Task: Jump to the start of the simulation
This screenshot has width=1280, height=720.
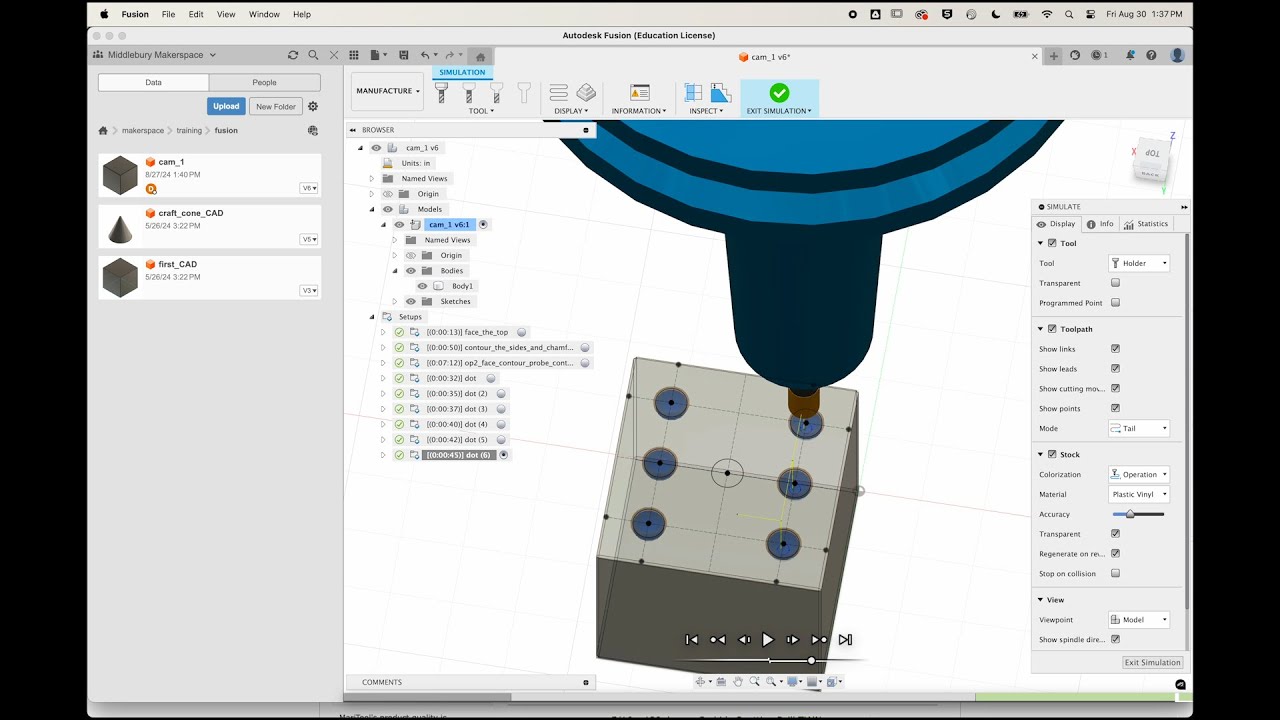Action: pyautogui.click(x=691, y=640)
